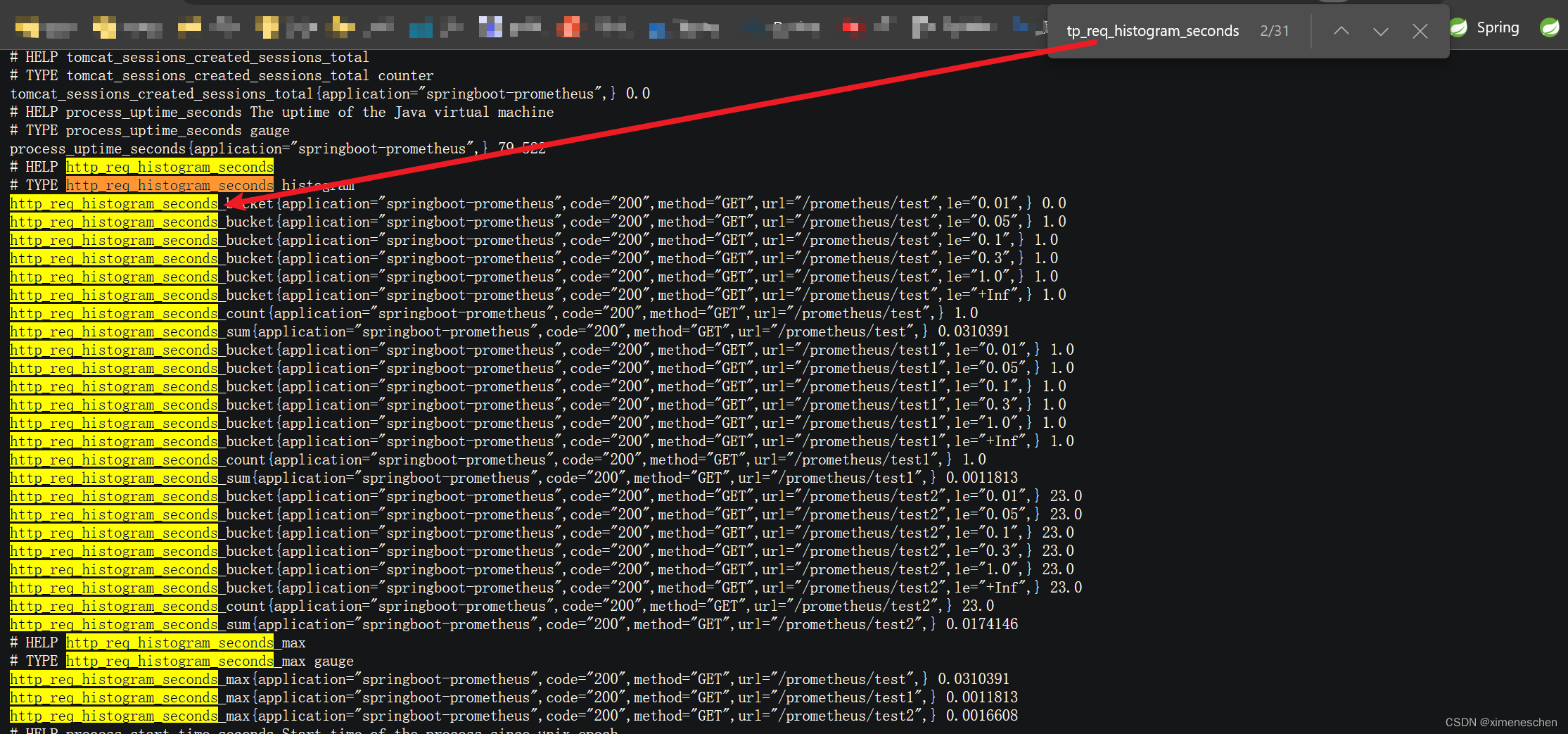
Task: Open the Spring bookmark
Action: 1484,27
